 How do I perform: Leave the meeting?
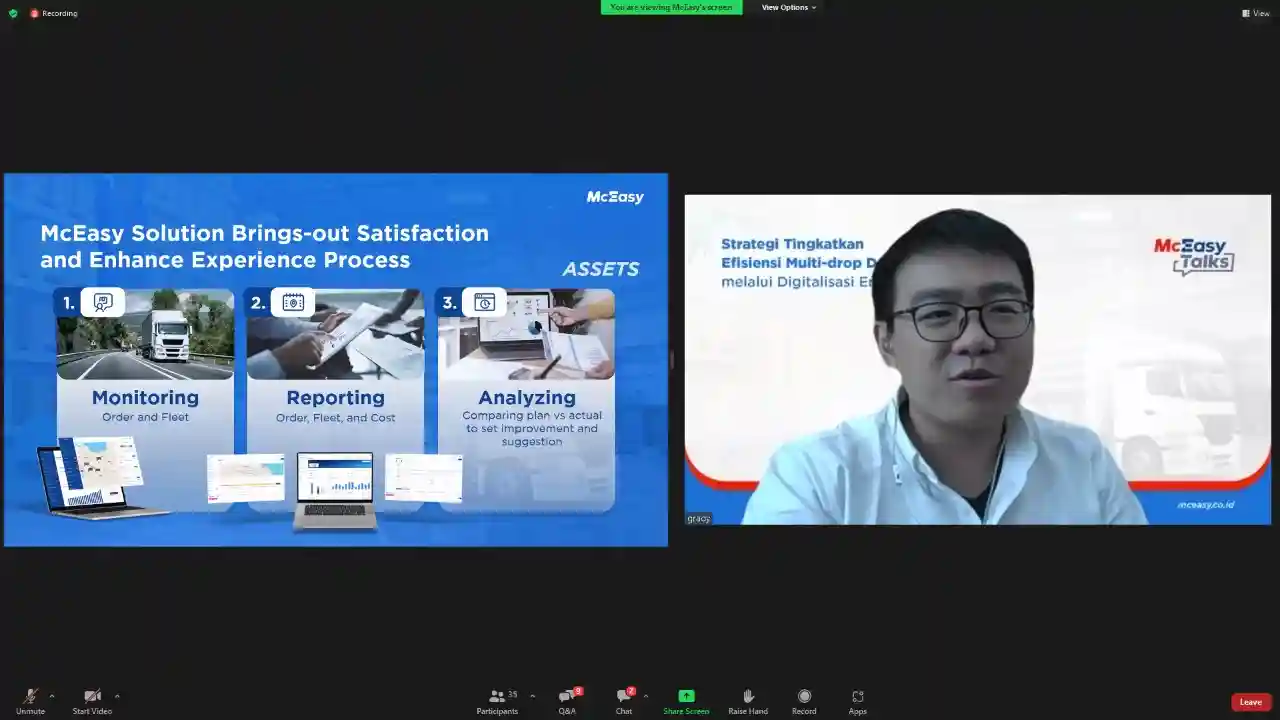pyautogui.click(x=1251, y=702)
